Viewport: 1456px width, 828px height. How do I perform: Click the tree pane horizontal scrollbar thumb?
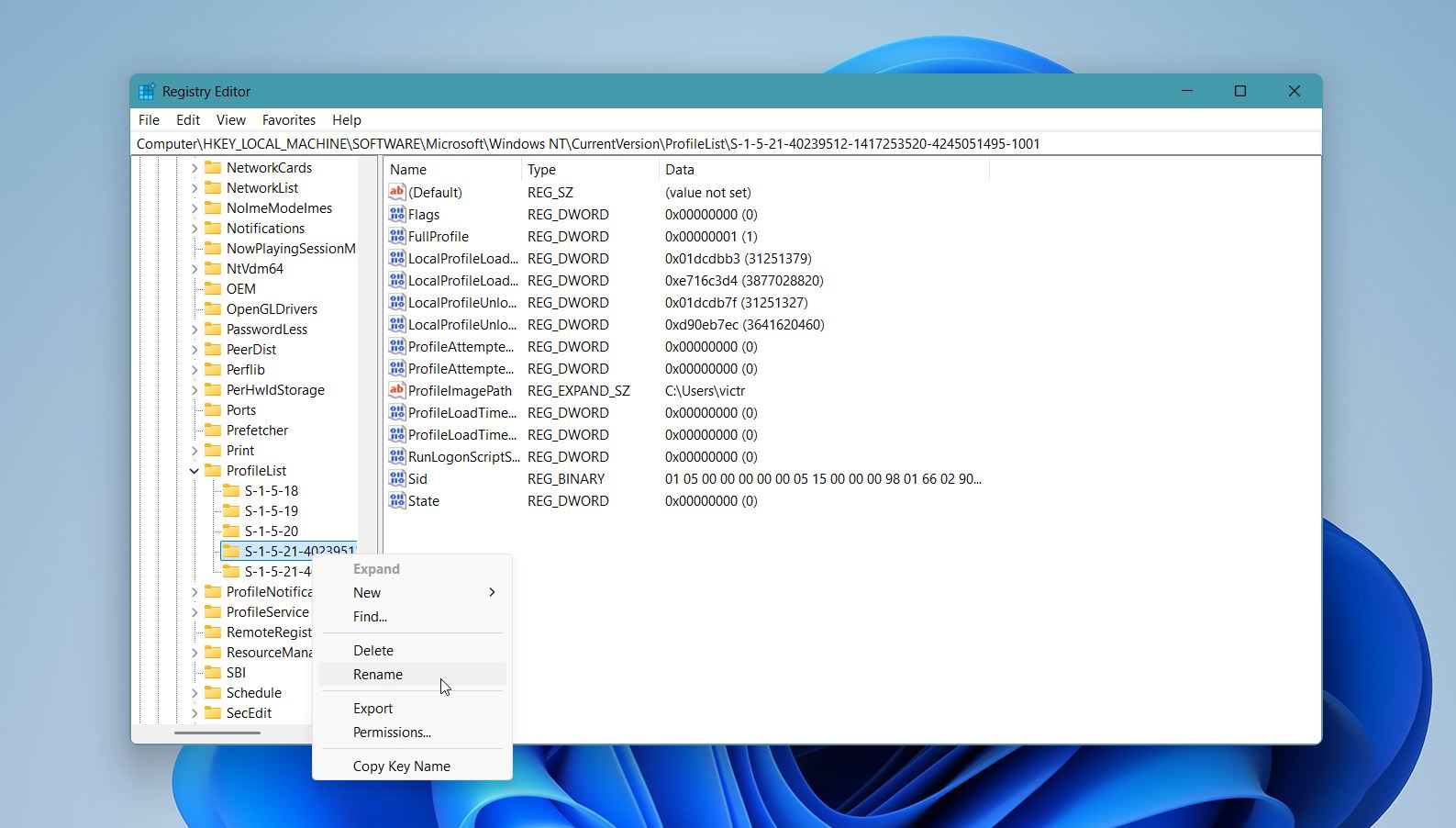click(x=217, y=733)
